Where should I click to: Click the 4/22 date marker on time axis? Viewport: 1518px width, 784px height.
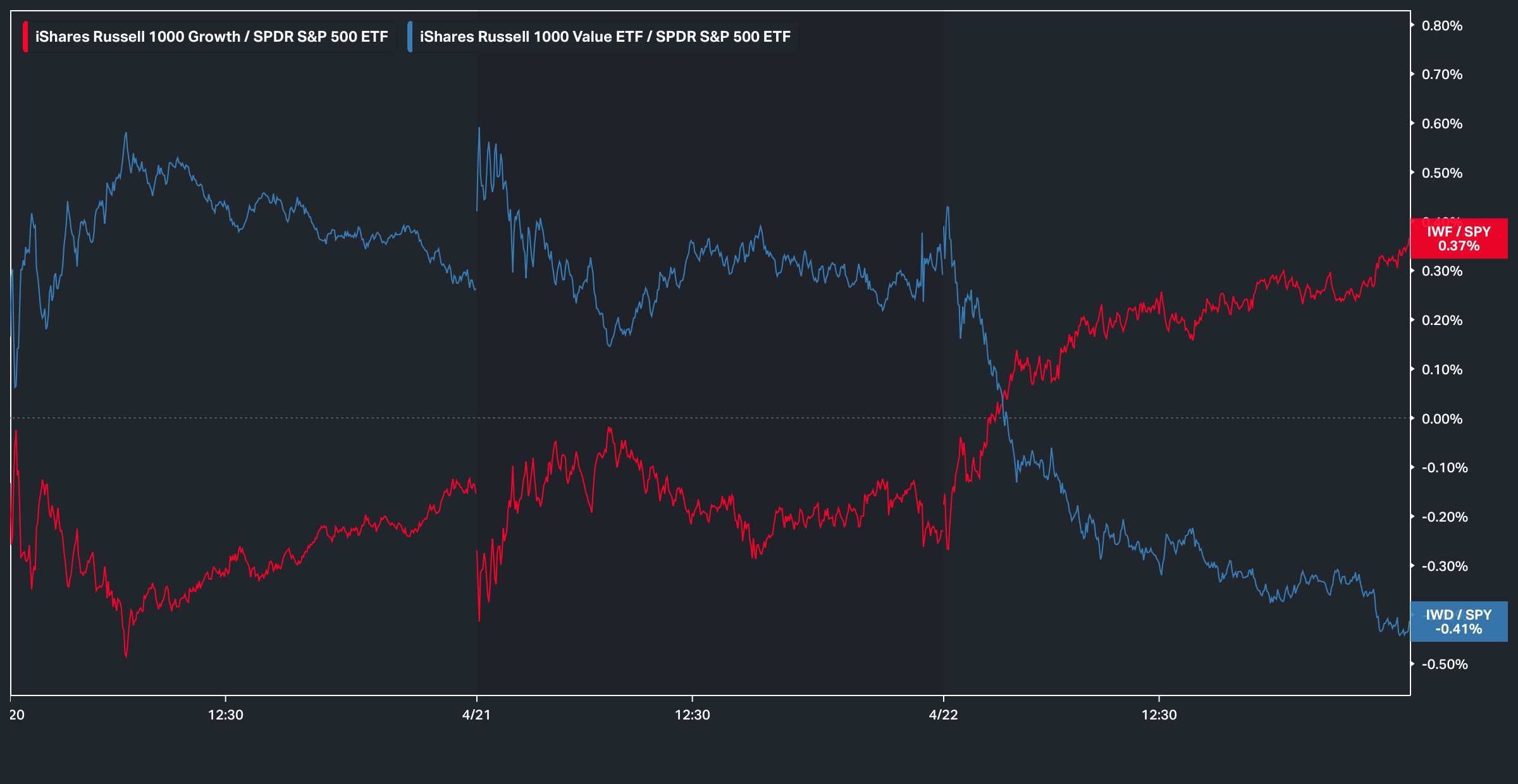point(943,714)
